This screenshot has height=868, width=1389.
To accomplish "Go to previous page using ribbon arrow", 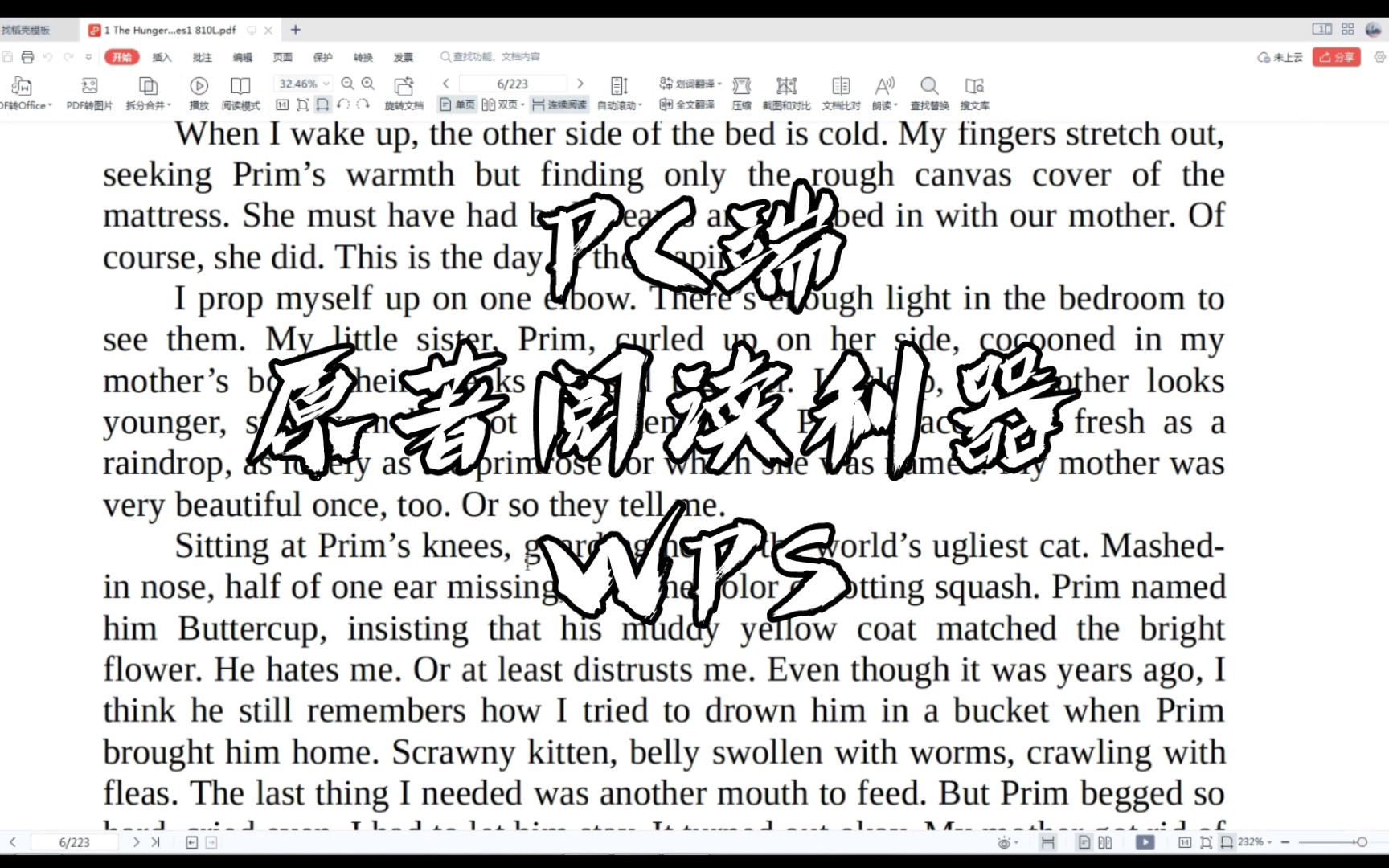I will point(446,84).
